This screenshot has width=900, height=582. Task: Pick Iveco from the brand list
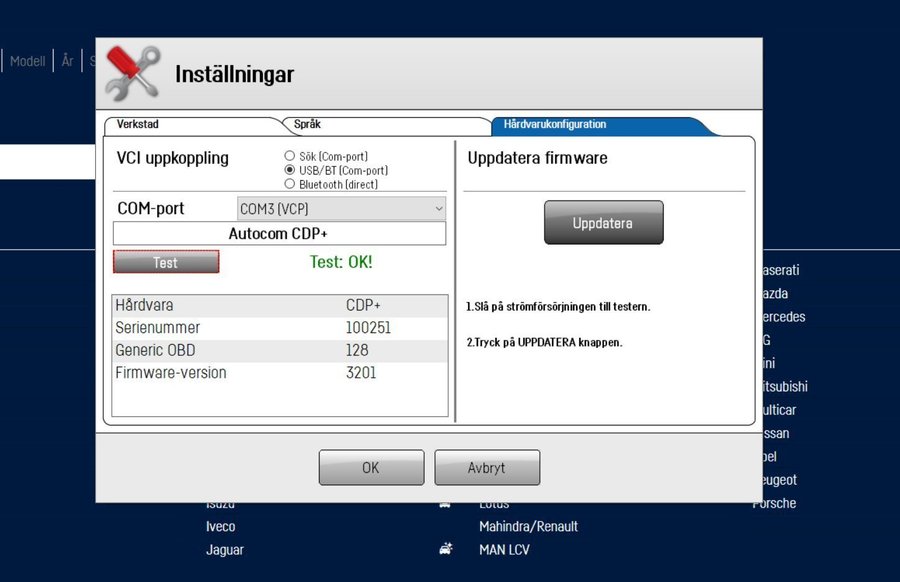[221, 526]
